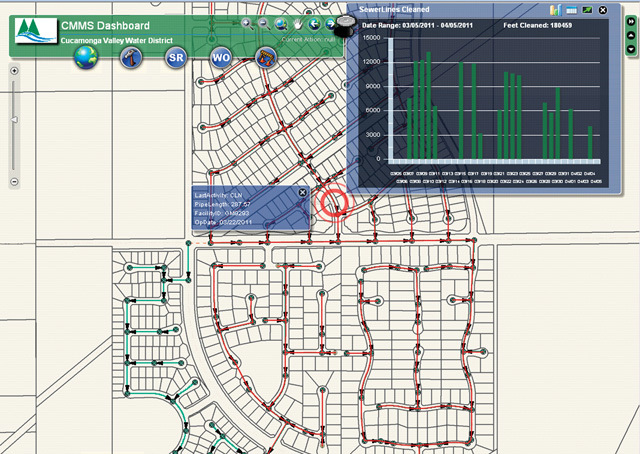This screenshot has width=640, height=454.
Task: Click the up arrow on side panel
Action: point(630,34)
